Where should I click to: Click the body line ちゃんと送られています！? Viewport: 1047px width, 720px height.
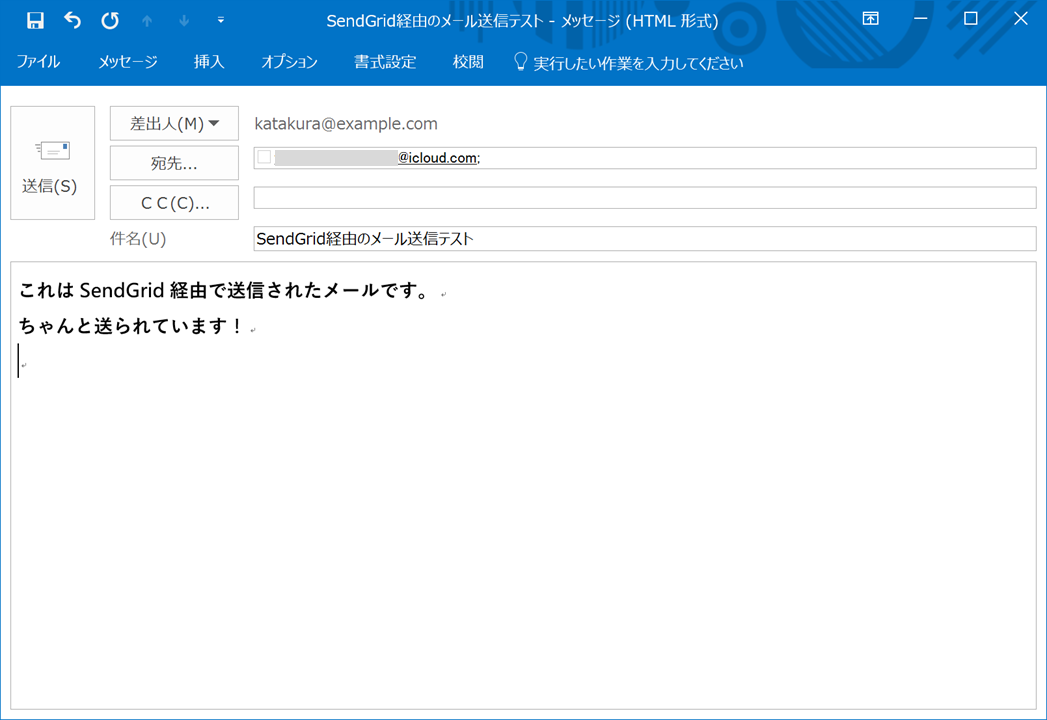click(x=132, y=326)
